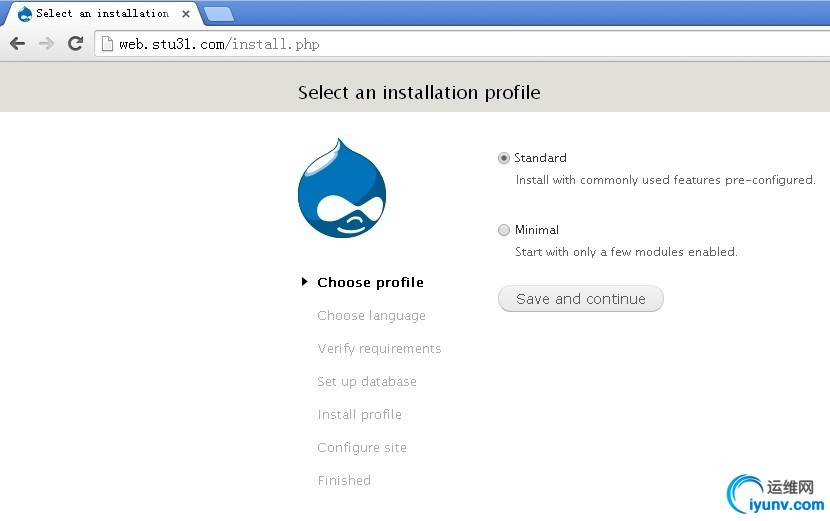Click the 'Minimal' label text
Image resolution: width=830 pixels, height=521 pixels.
click(x=537, y=230)
